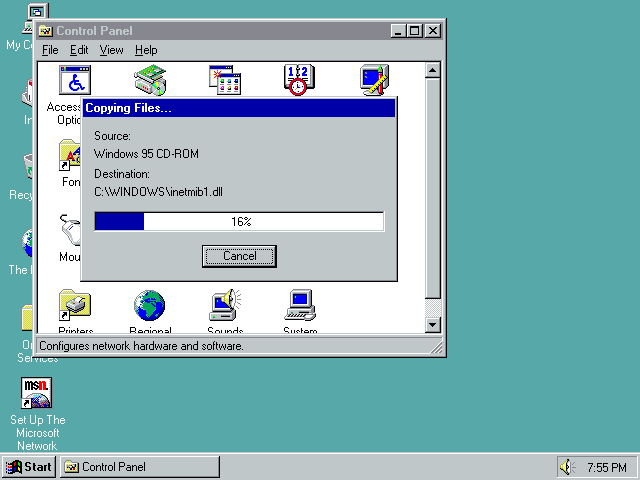This screenshot has width=640, height=480.
Task: Click the Control Panel taskbar button
Action: (x=140, y=467)
